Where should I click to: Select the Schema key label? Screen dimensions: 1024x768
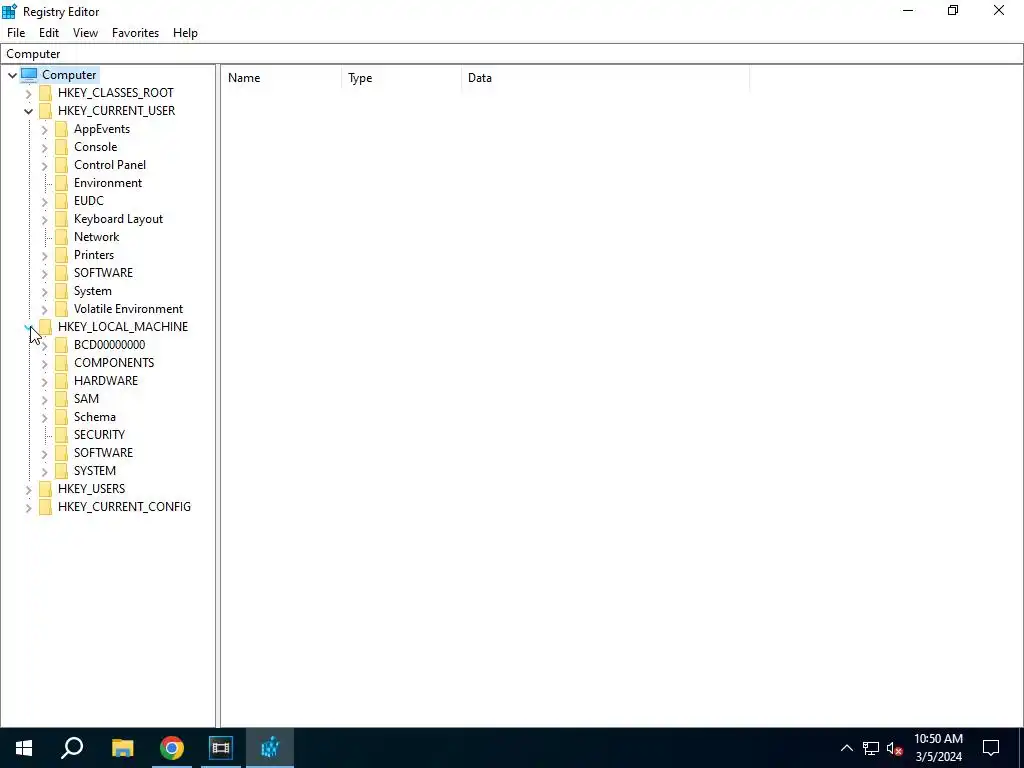95,417
